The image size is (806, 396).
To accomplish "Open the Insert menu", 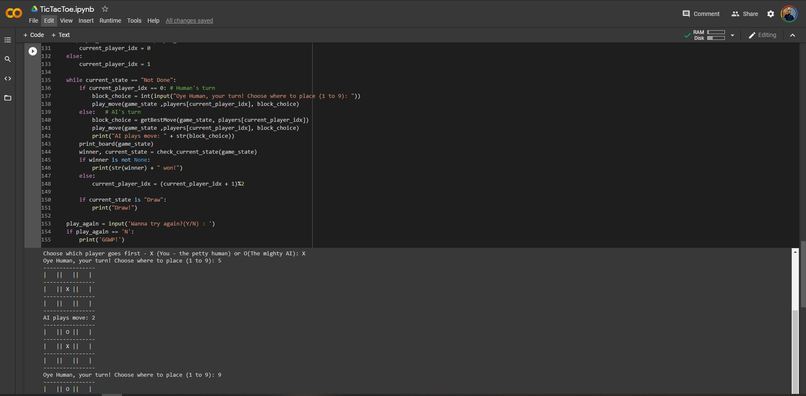I will (86, 21).
